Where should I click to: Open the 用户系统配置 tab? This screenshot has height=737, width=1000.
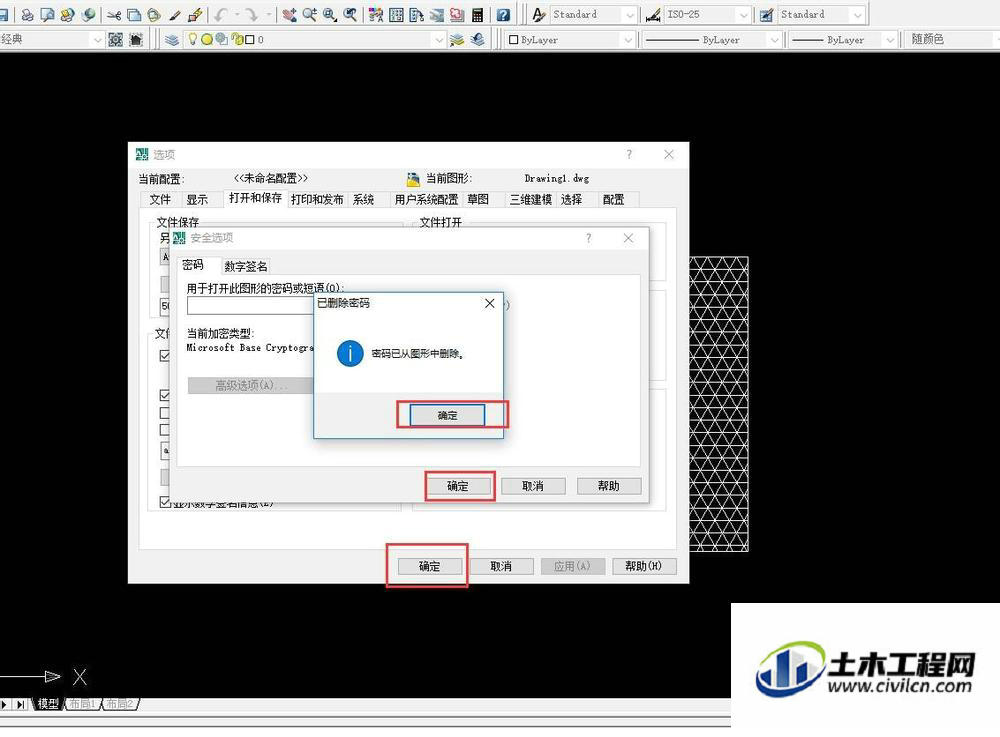[426, 200]
